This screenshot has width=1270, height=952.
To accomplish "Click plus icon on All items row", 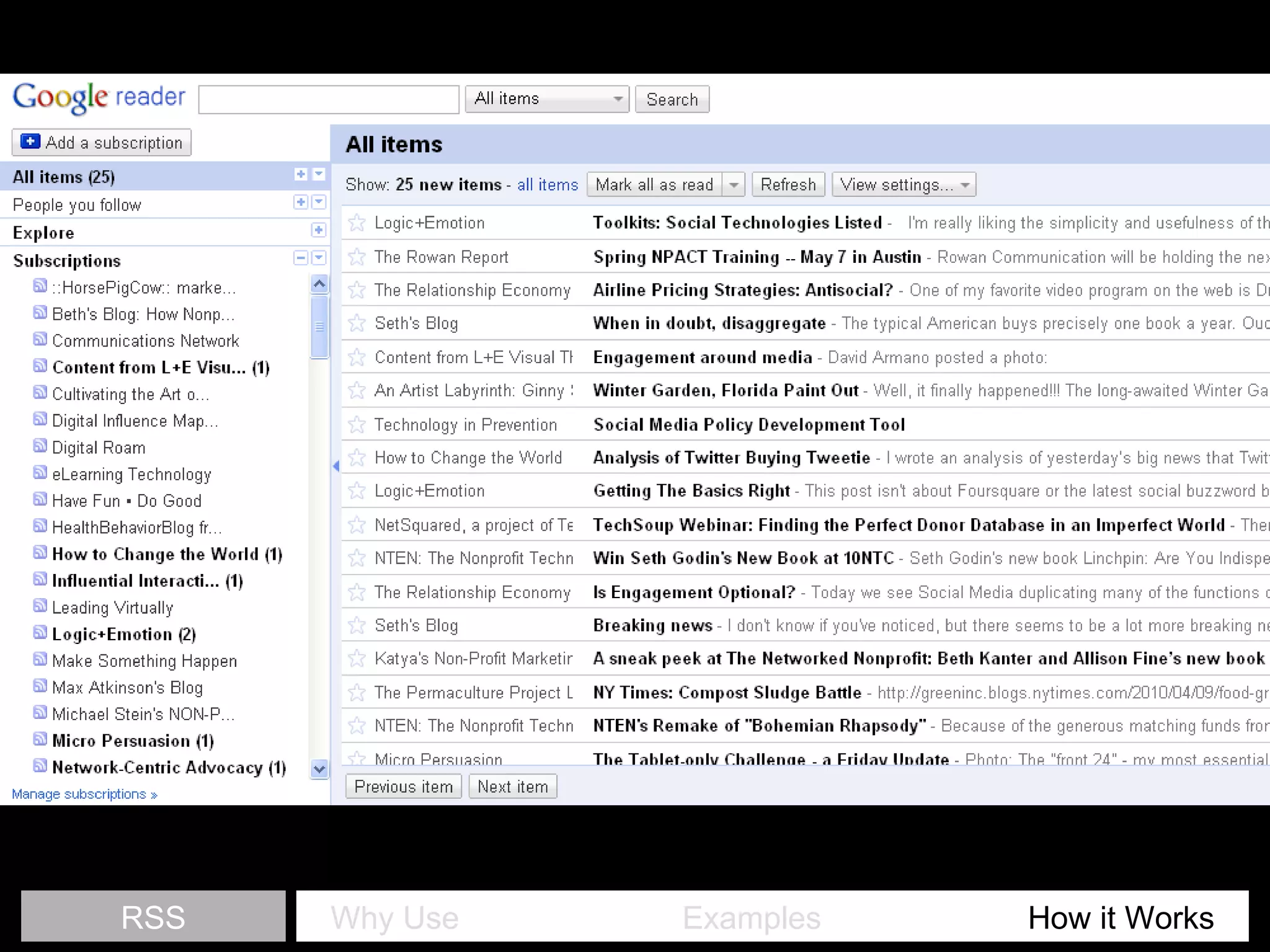I will (301, 175).
